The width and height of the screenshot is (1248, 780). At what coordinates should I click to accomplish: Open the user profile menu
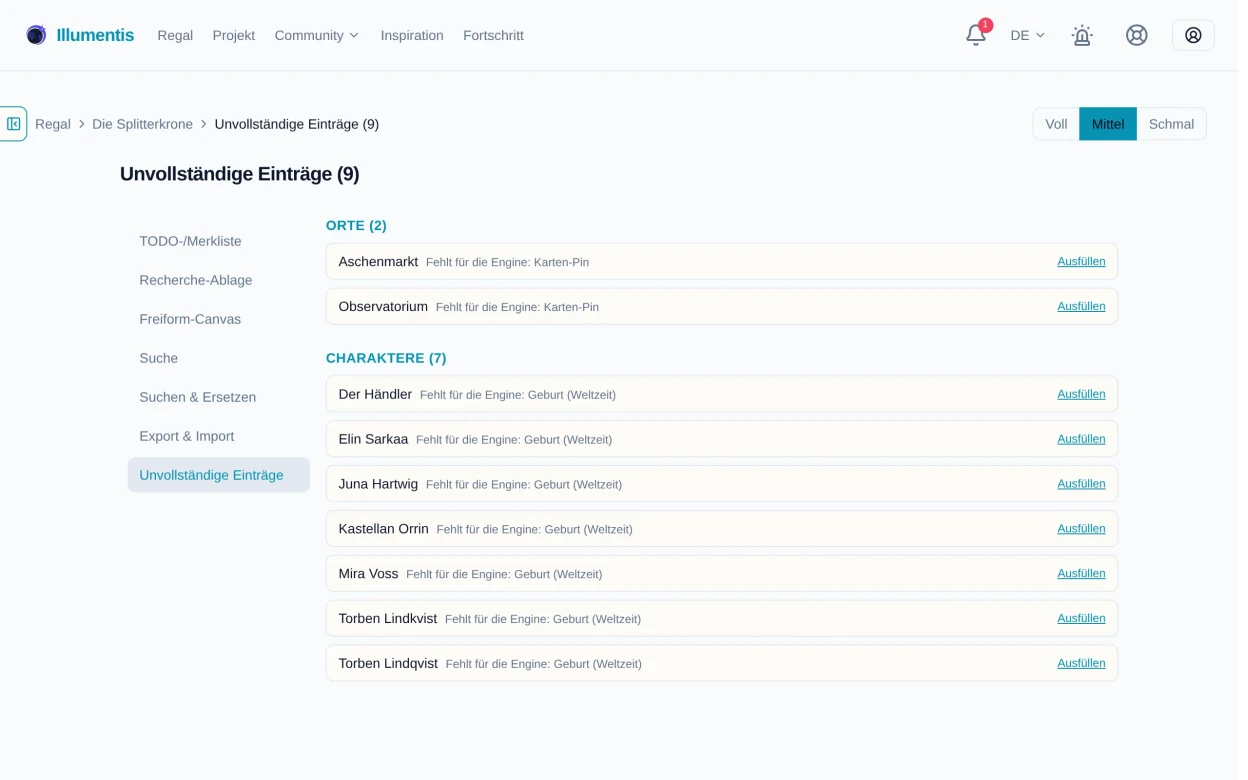(x=1193, y=35)
